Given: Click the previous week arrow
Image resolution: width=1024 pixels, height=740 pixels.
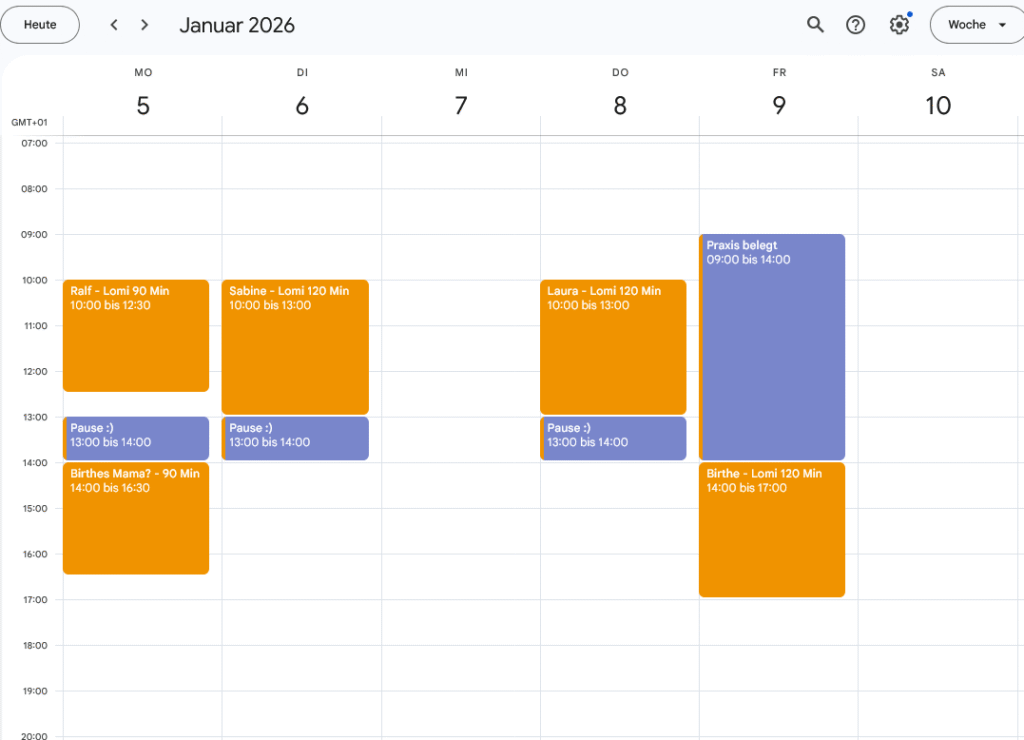Looking at the screenshot, I should pos(114,24).
